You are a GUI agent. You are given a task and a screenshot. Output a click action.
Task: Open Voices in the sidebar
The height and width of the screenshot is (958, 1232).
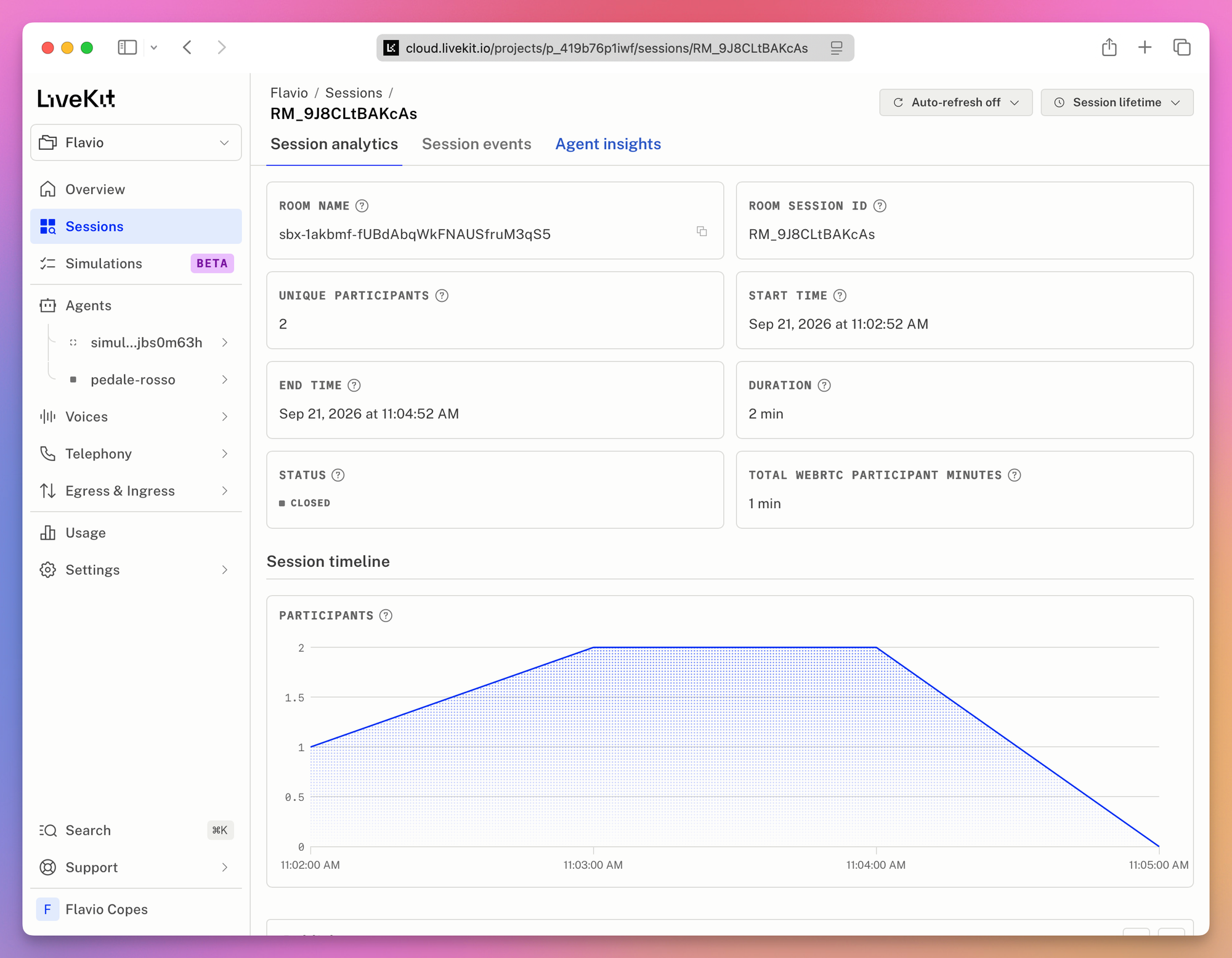point(136,416)
